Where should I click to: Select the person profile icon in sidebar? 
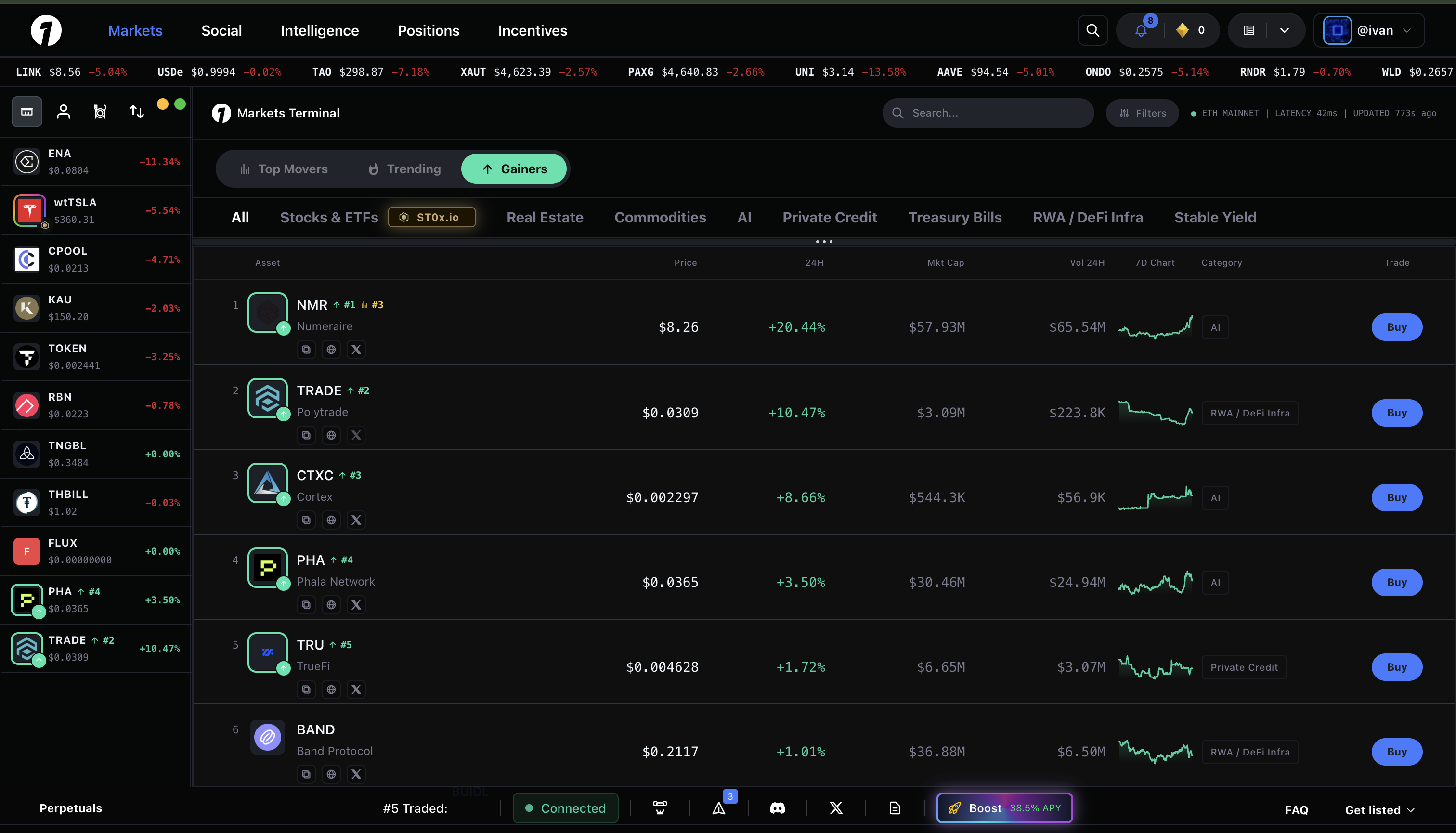point(64,112)
